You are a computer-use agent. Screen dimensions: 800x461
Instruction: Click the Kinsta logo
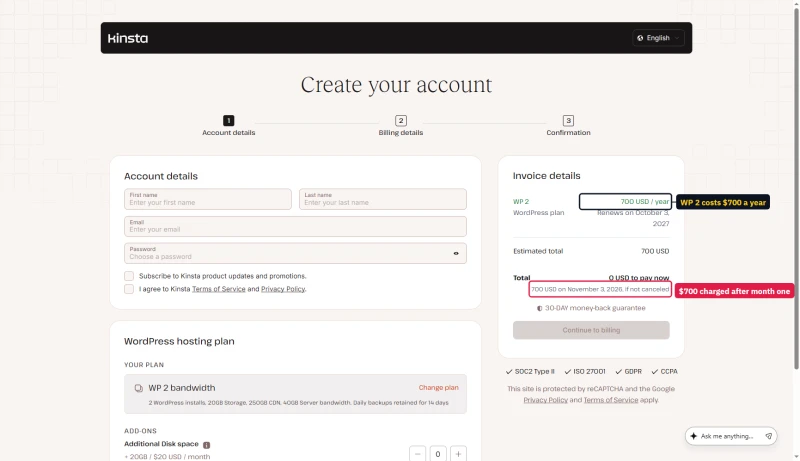128,38
